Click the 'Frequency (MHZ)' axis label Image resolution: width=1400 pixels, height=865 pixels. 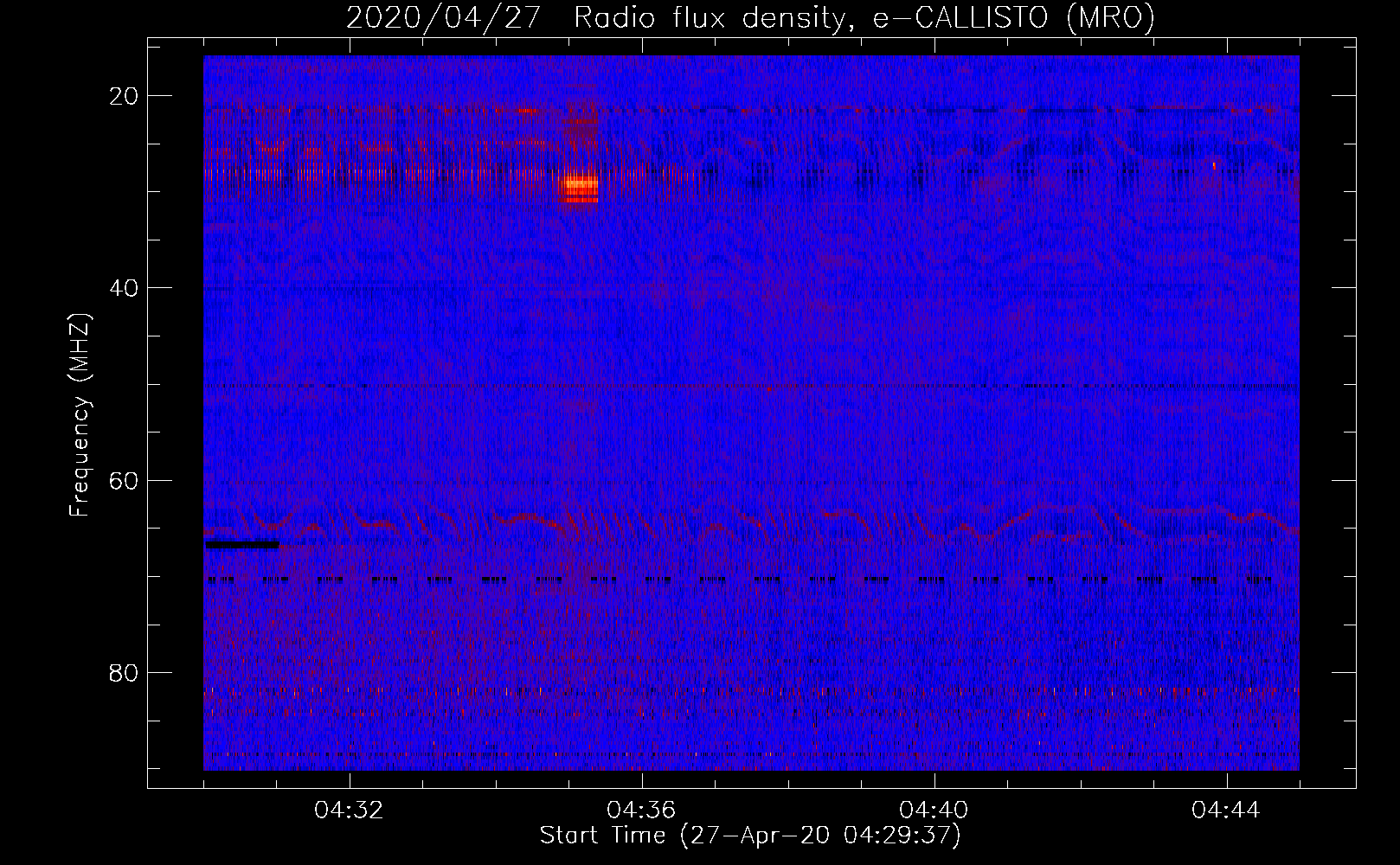(x=80, y=415)
